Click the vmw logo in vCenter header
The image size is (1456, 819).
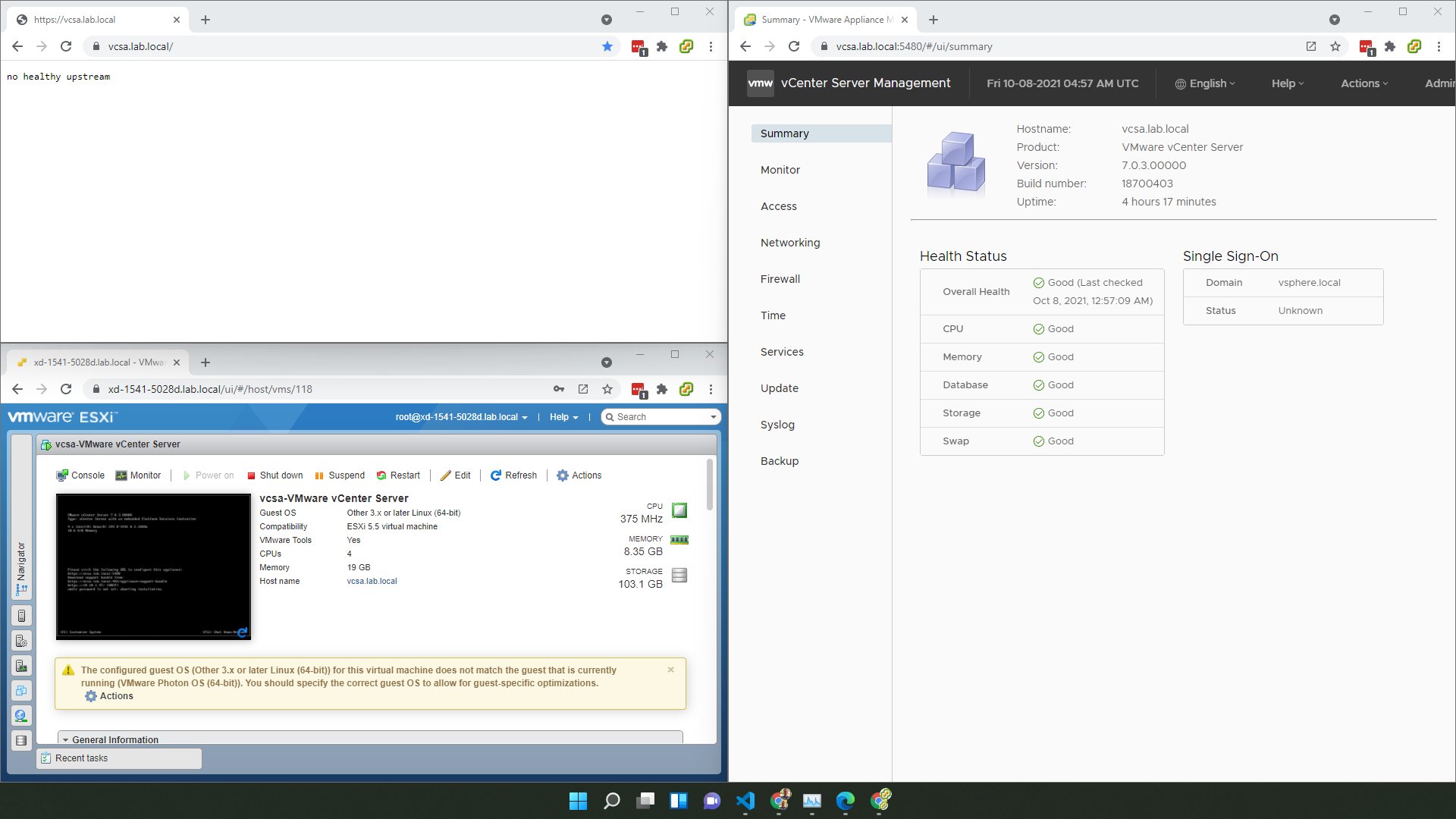760,83
